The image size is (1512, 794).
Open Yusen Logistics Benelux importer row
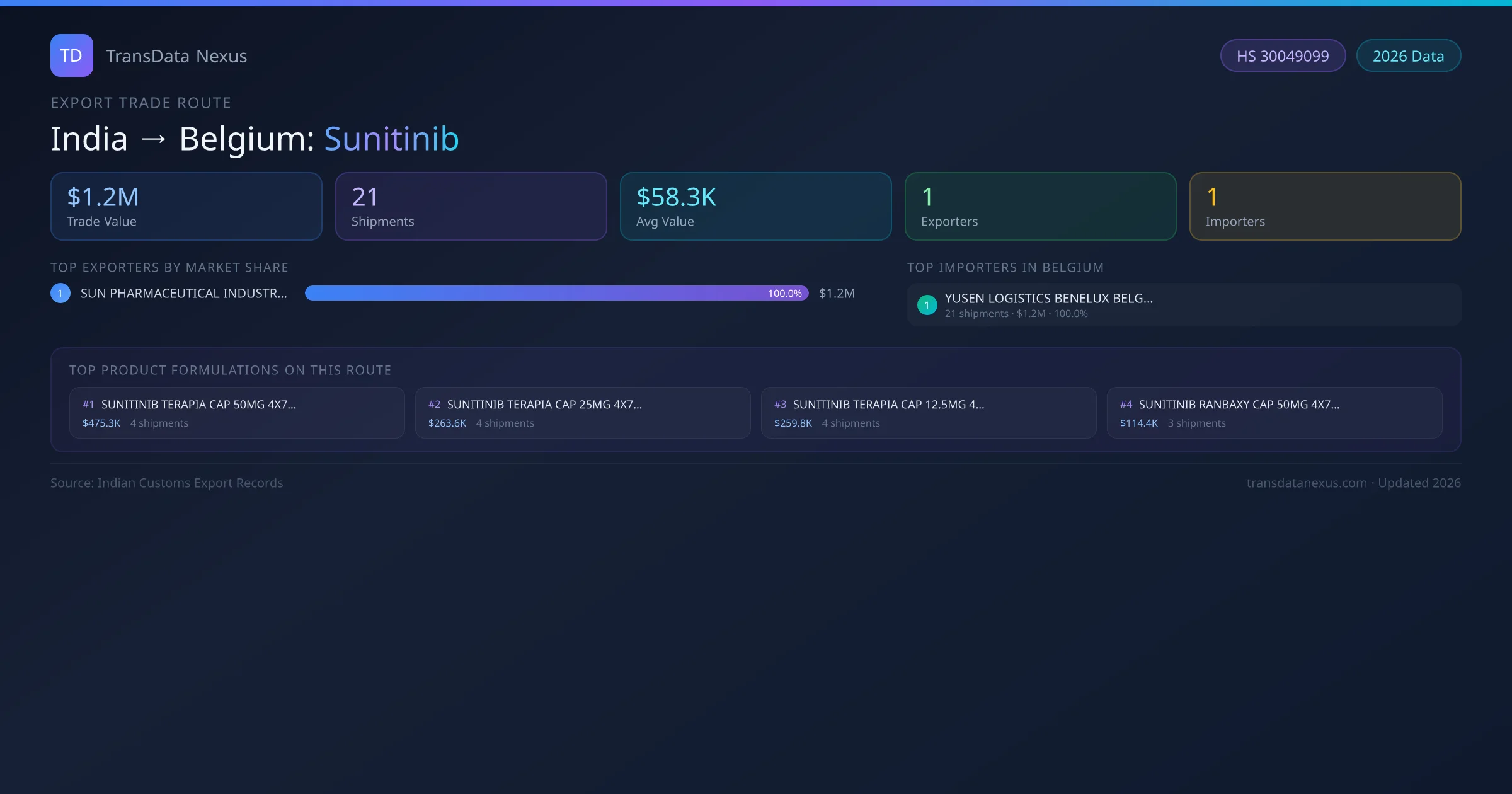pyautogui.click(x=1183, y=305)
